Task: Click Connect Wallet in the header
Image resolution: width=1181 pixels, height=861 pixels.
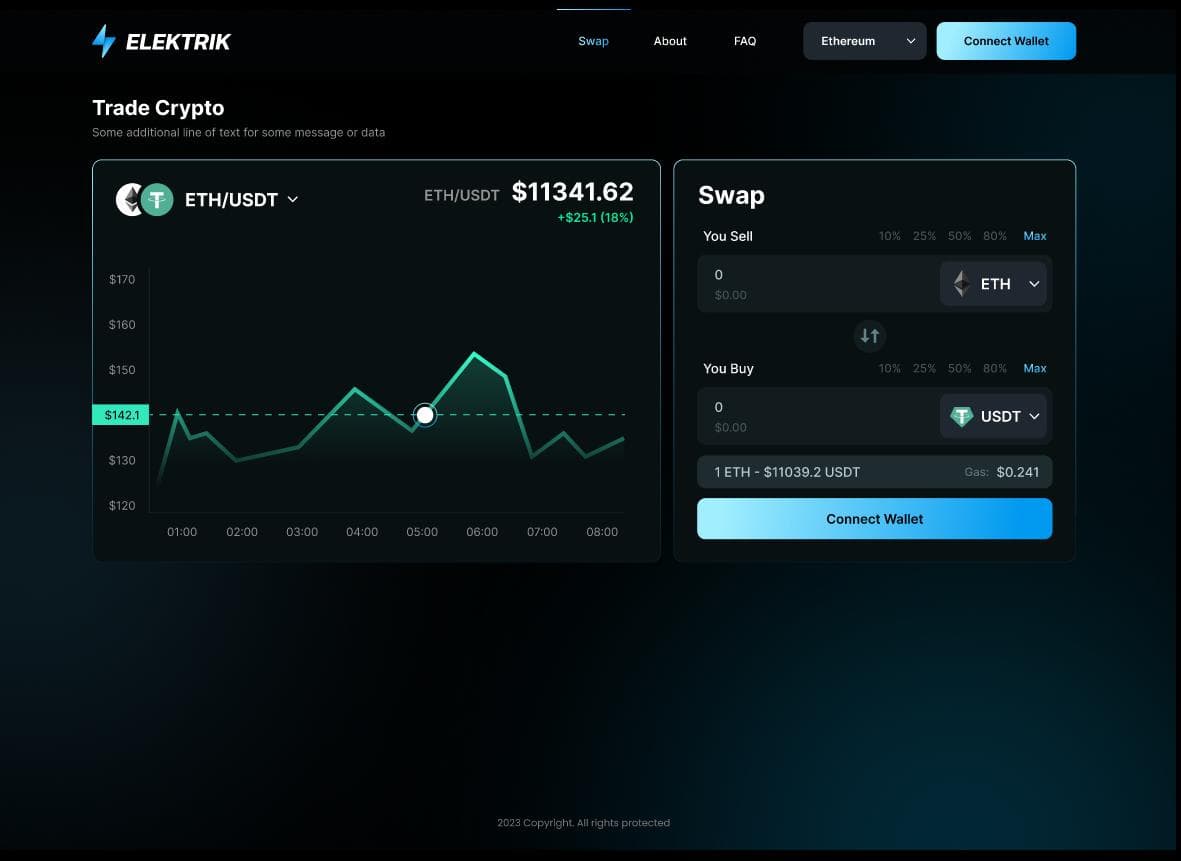Action: (x=1006, y=41)
